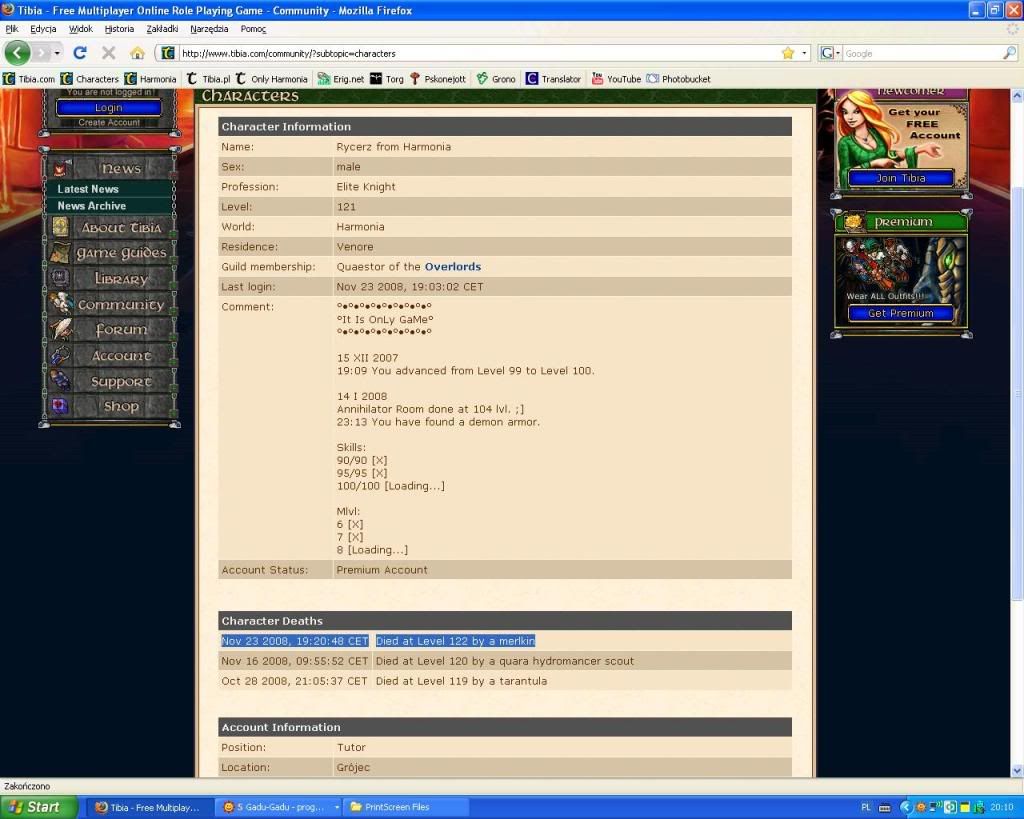Click the URL address field
Viewport: 1024px width, 819px height.
(x=479, y=54)
